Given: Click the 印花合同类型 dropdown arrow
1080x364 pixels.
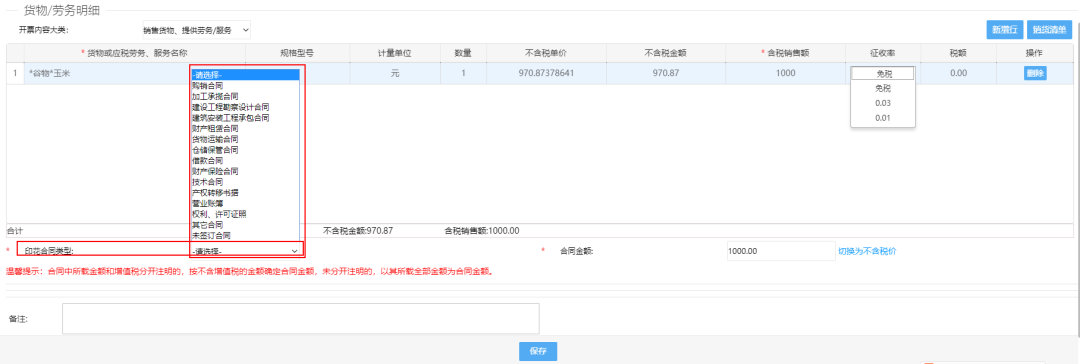Looking at the screenshot, I should pos(294,251).
